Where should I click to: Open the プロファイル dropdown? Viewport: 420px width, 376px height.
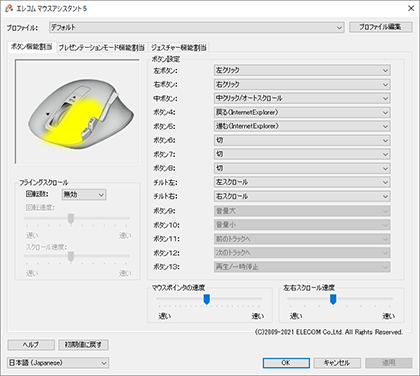point(197,27)
